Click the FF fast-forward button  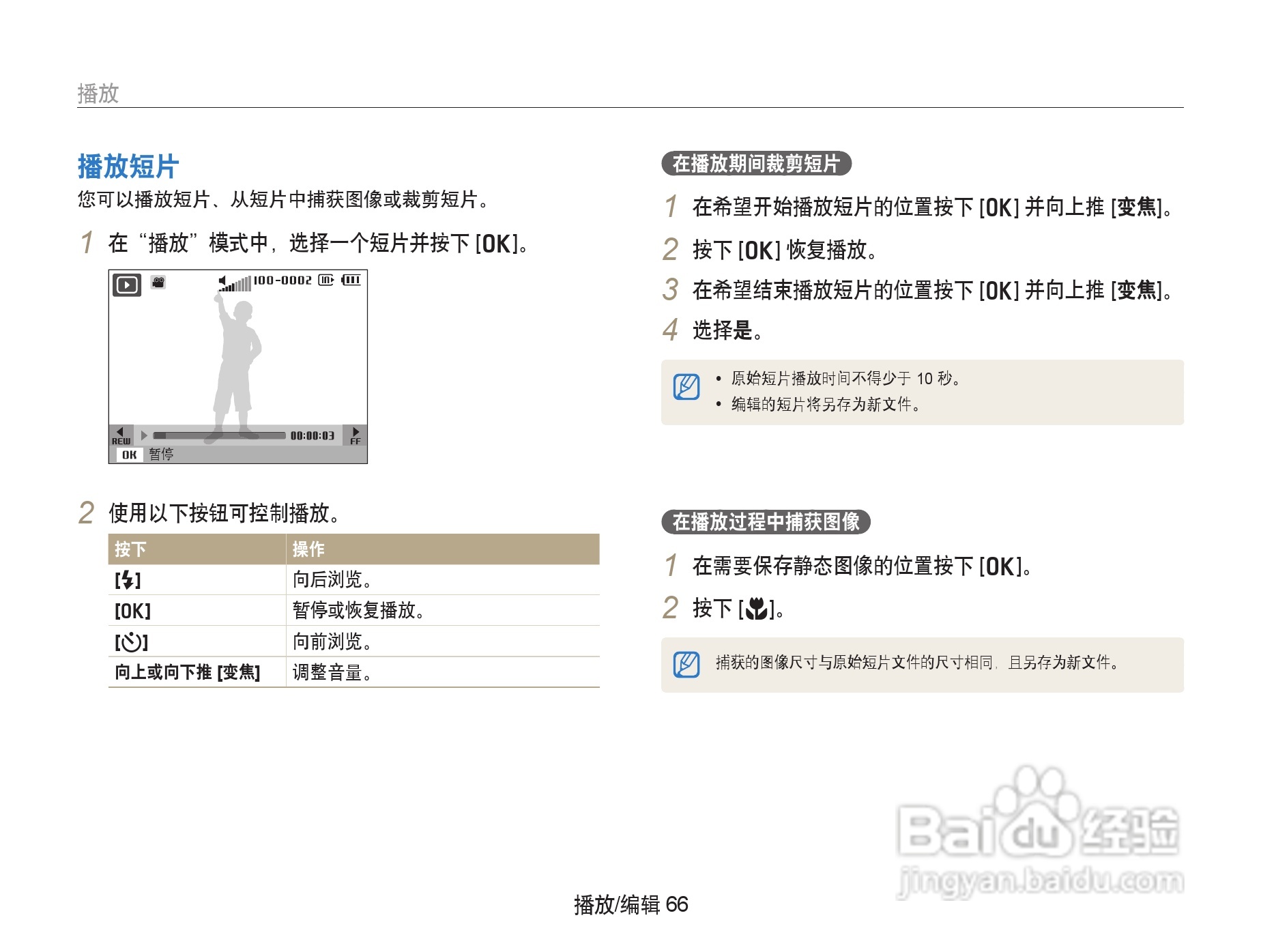tap(355, 435)
